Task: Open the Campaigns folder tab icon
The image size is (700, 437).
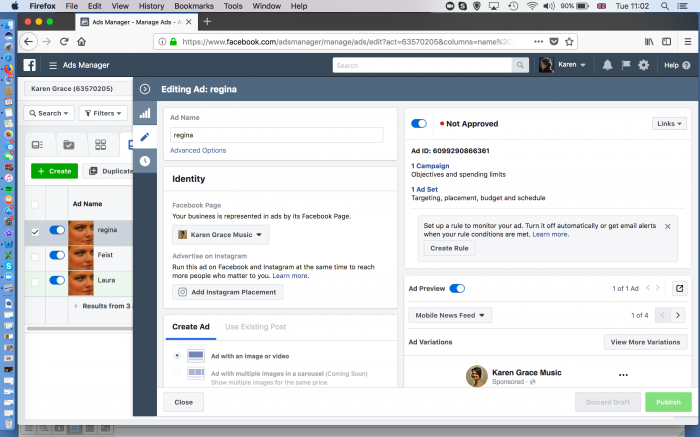Action: point(69,145)
